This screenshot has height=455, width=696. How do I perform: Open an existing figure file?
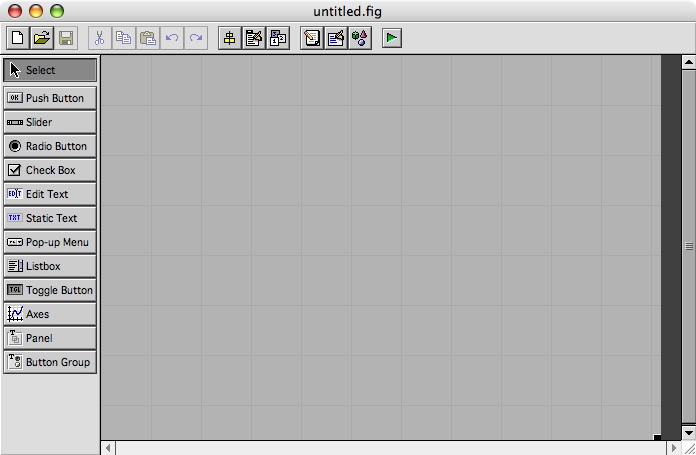click(42, 38)
